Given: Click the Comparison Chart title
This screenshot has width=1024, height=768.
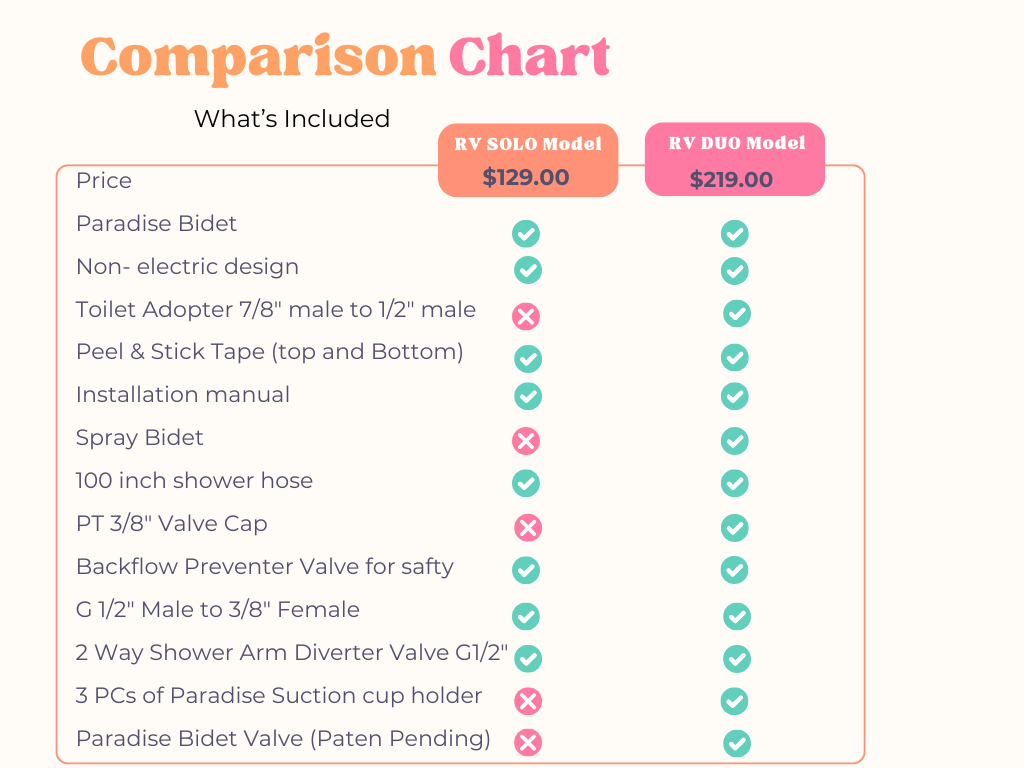Looking at the screenshot, I should coord(345,58).
